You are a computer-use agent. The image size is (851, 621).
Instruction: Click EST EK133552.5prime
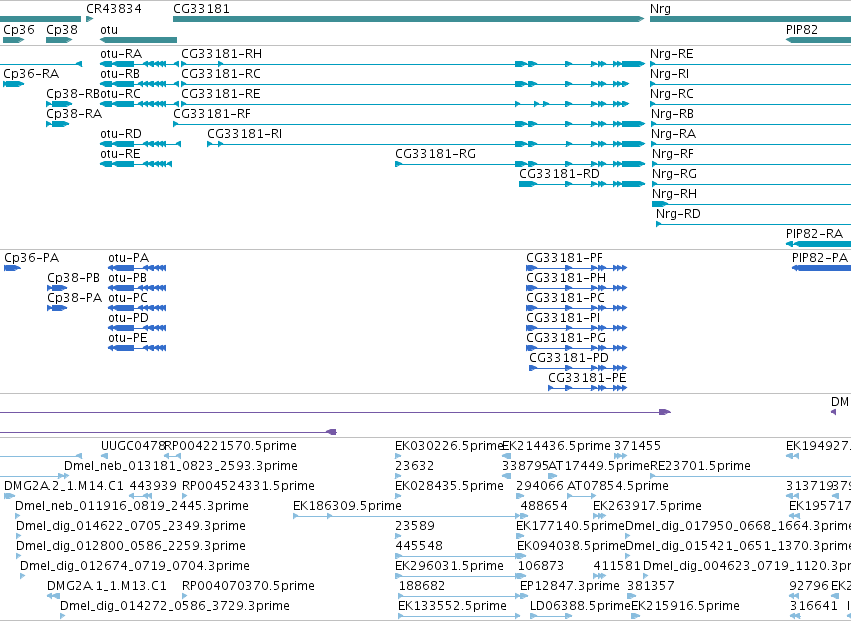459,616
